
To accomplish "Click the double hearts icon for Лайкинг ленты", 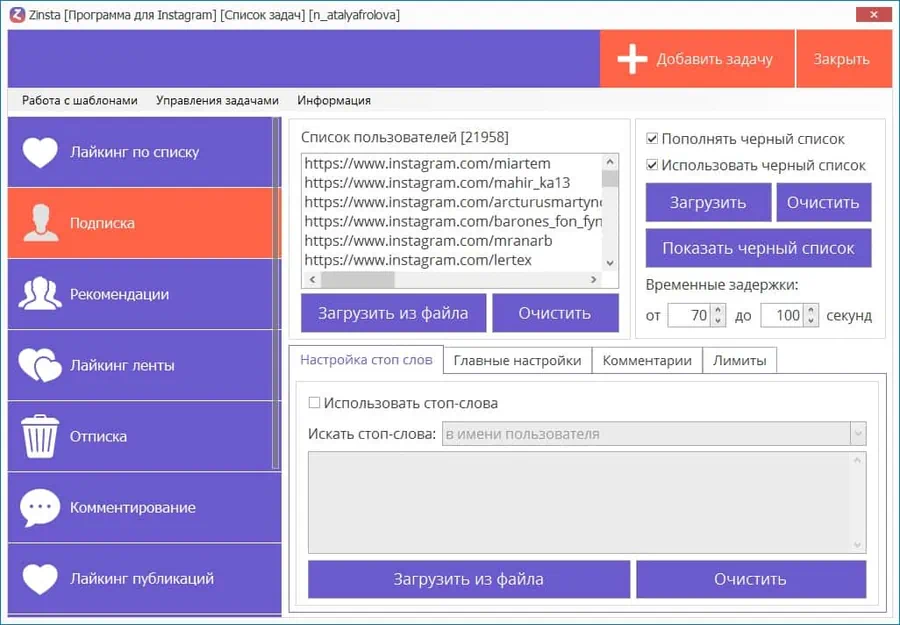I will coord(40,365).
